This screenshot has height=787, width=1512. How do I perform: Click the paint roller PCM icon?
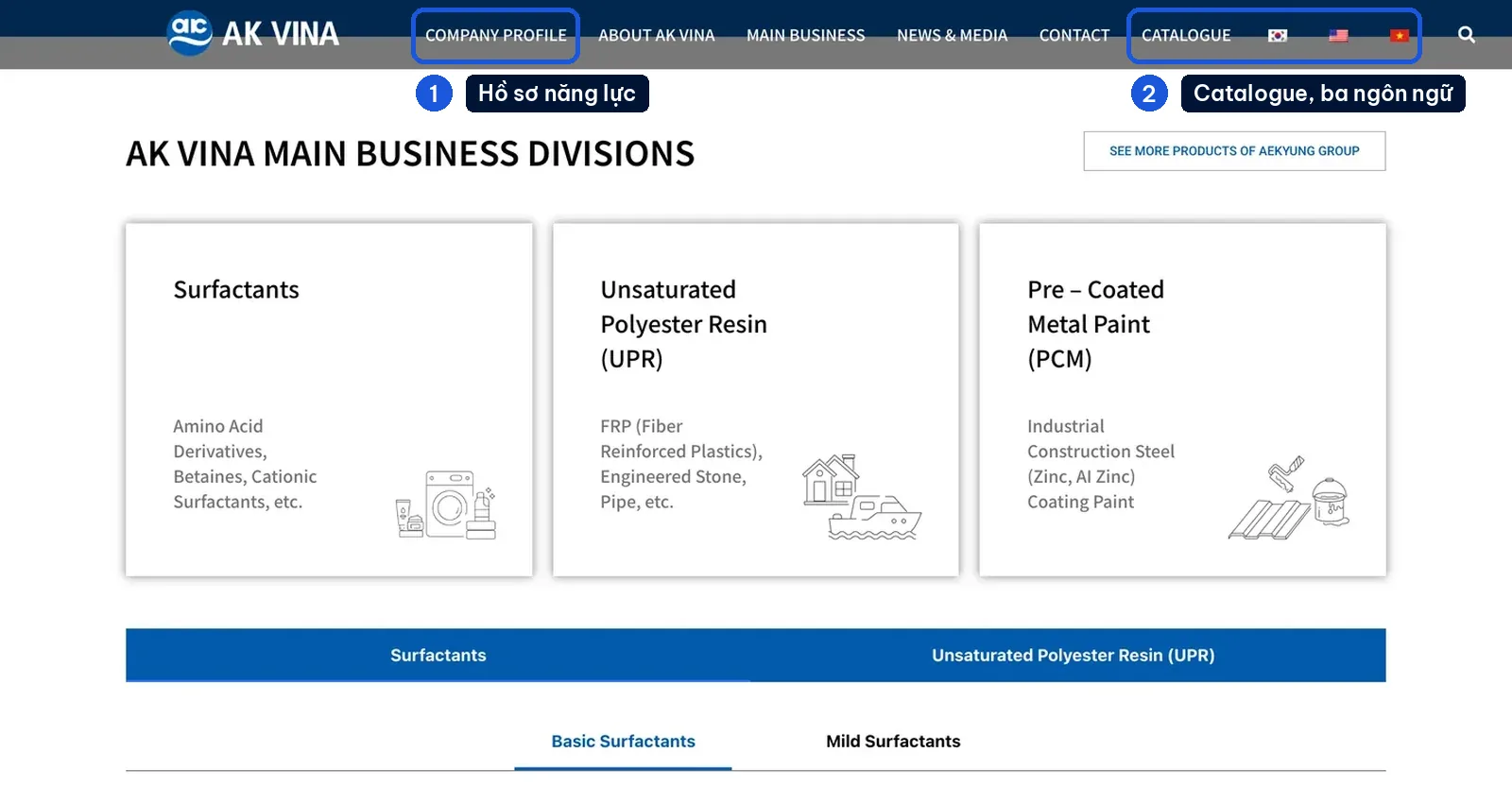(x=1289, y=498)
